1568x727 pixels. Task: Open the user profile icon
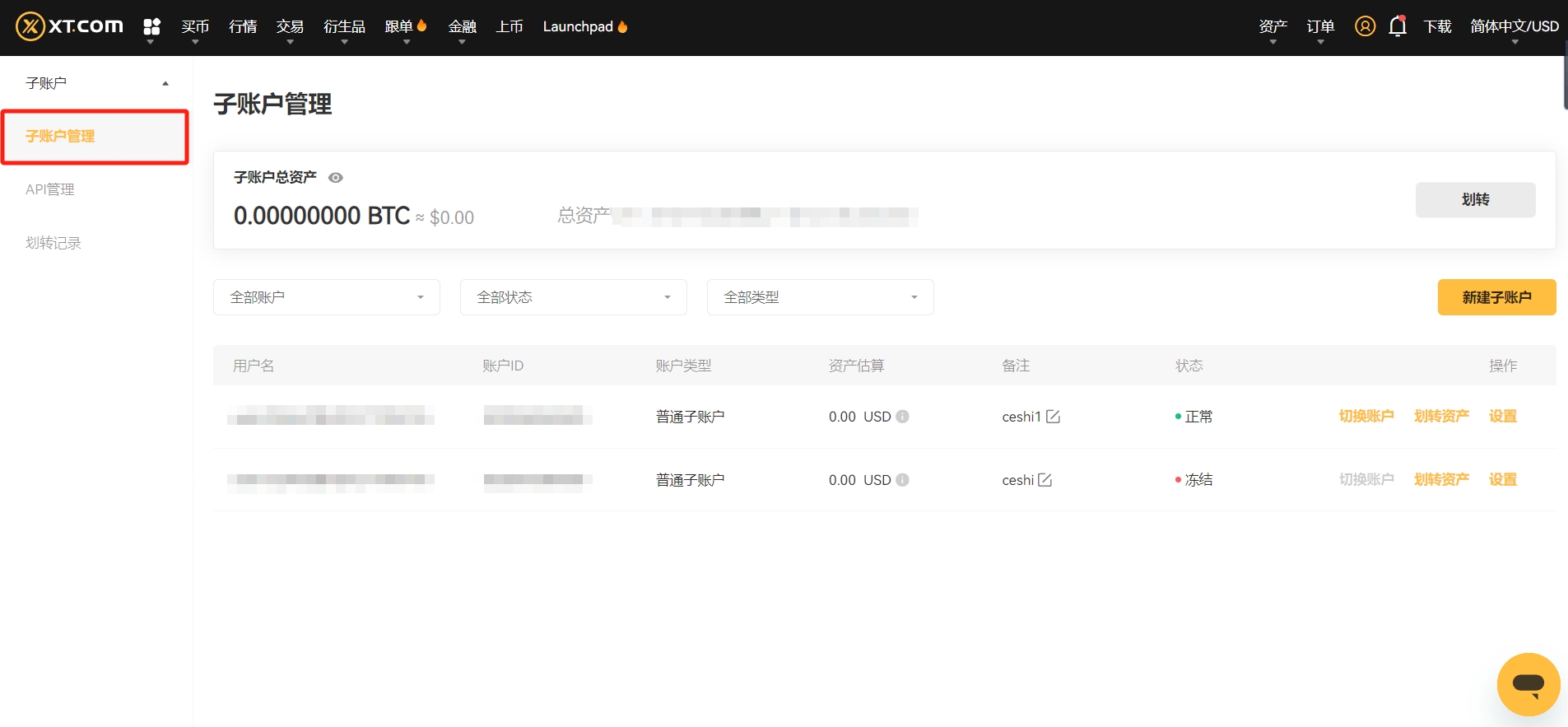pyautogui.click(x=1365, y=26)
